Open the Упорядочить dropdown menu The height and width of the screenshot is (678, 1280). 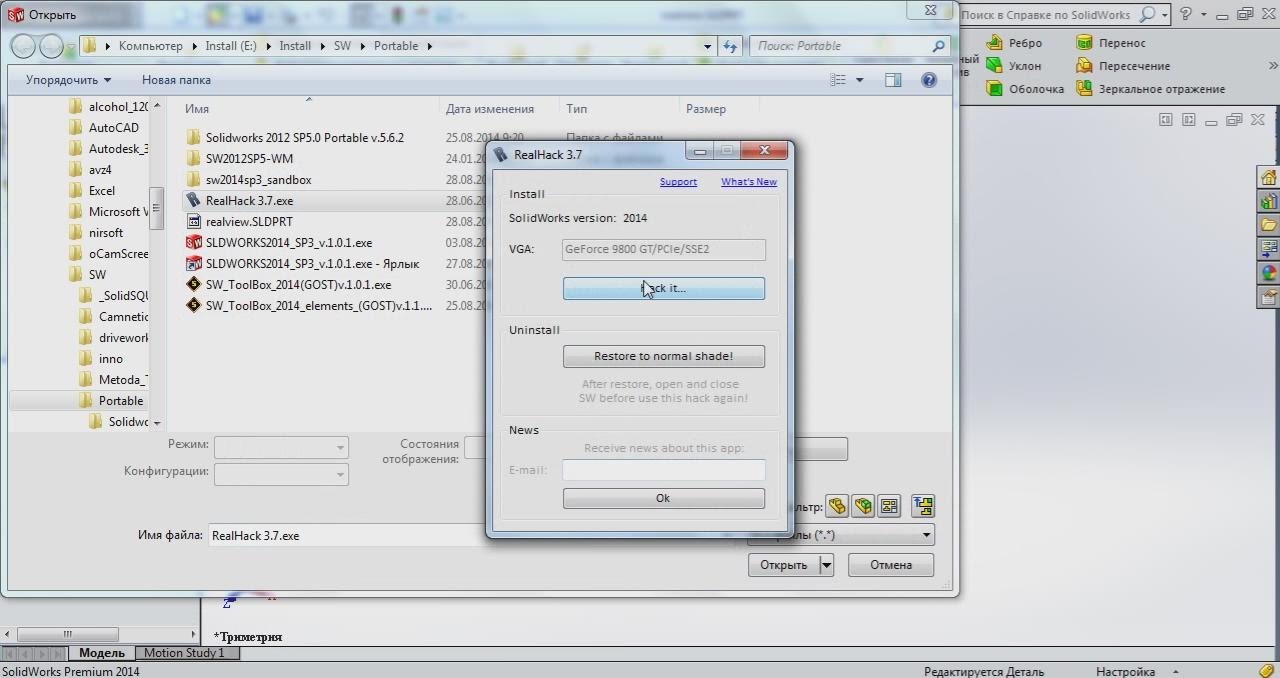pos(68,80)
